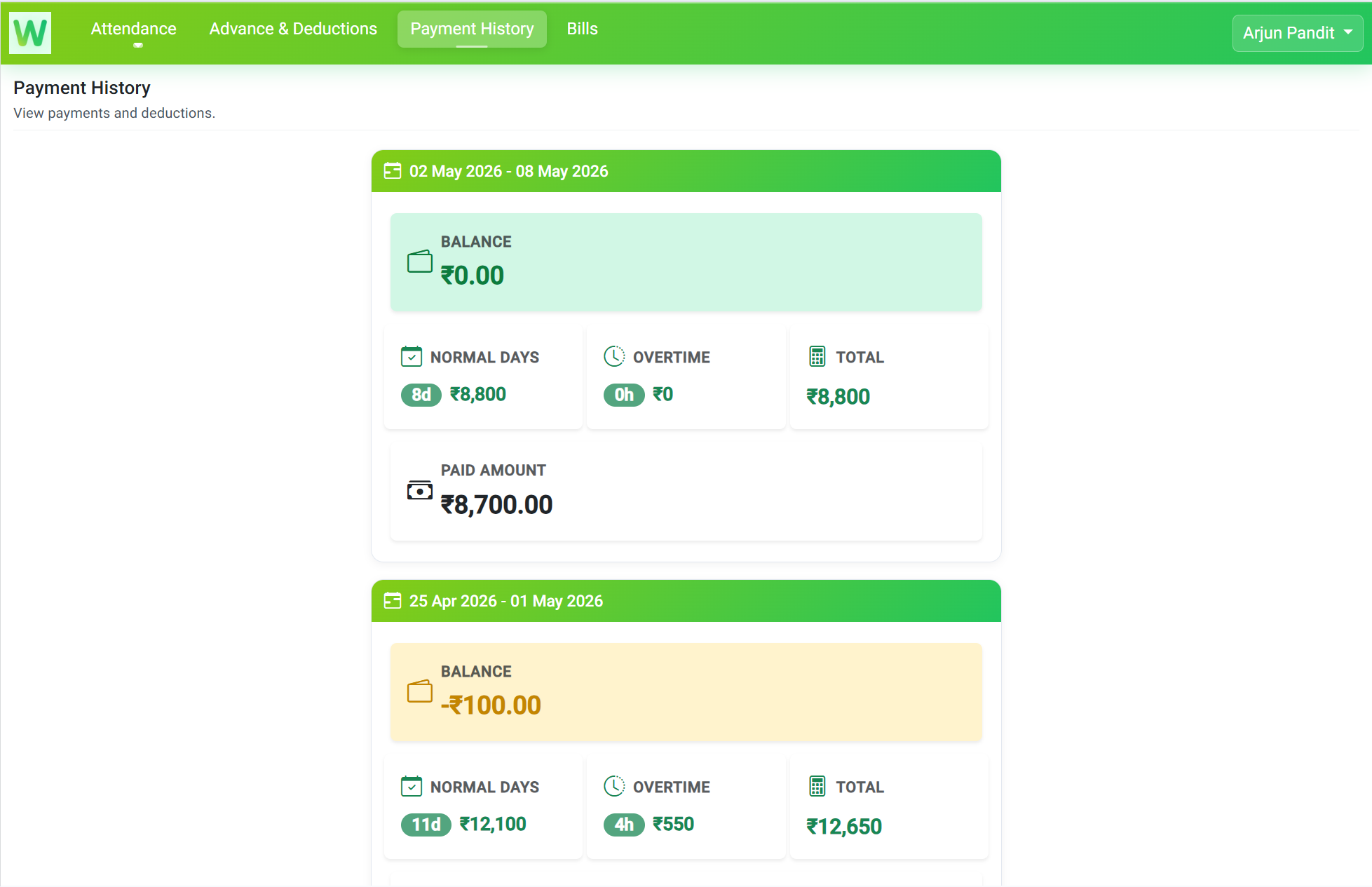Click the 'Payment History' page heading
Screen dimensions: 1372x887
click(82, 88)
